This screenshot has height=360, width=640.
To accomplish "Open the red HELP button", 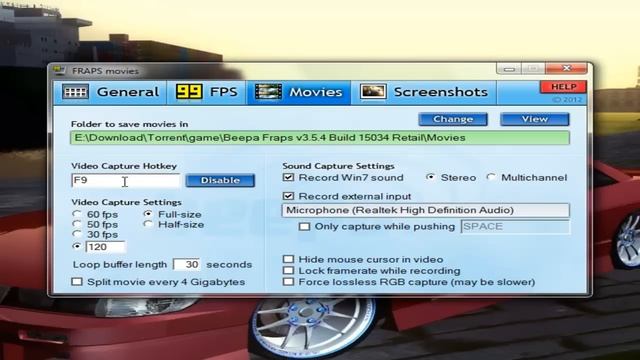I will coord(563,87).
